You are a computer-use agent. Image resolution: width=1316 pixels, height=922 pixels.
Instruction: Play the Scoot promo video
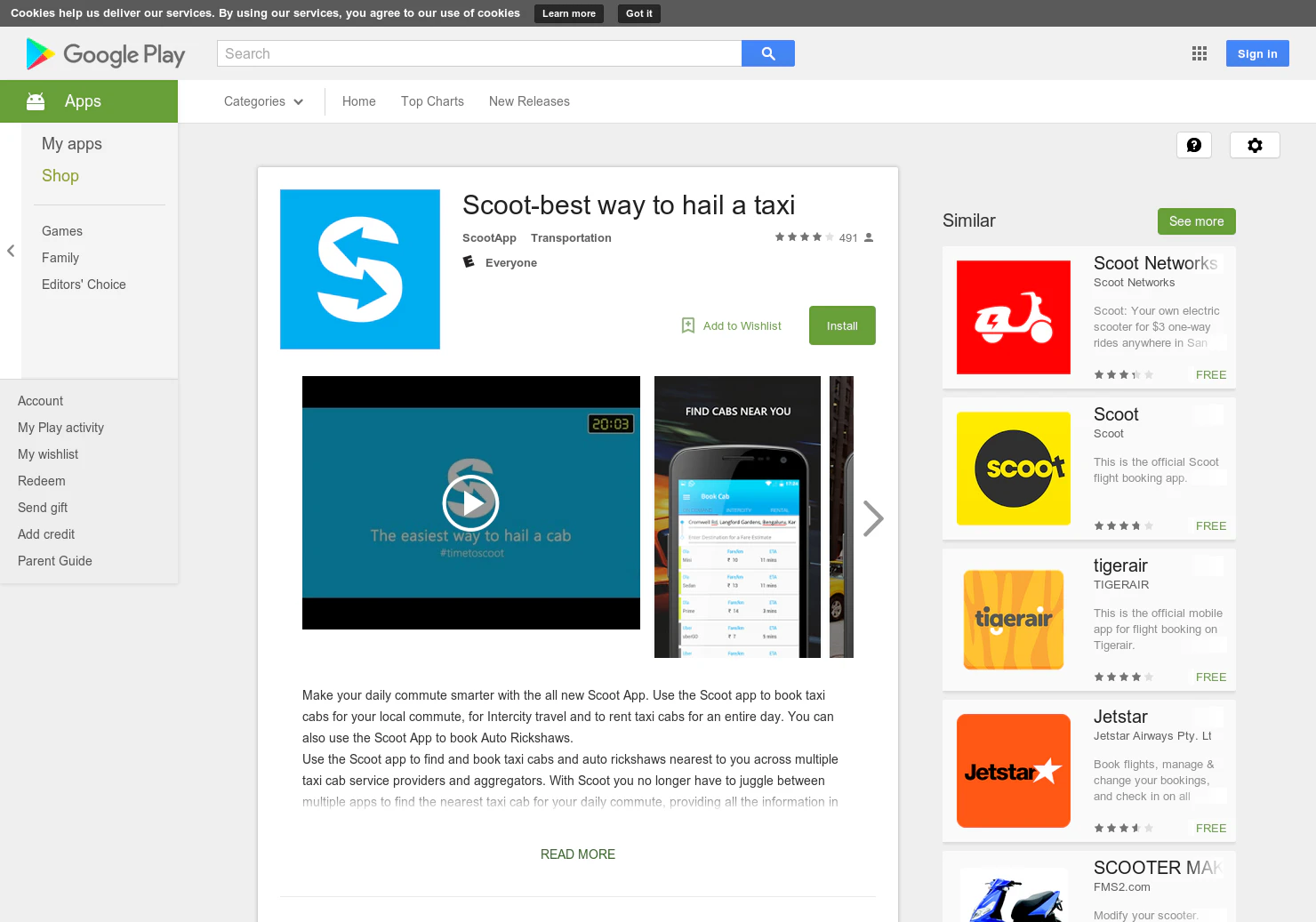coord(470,503)
